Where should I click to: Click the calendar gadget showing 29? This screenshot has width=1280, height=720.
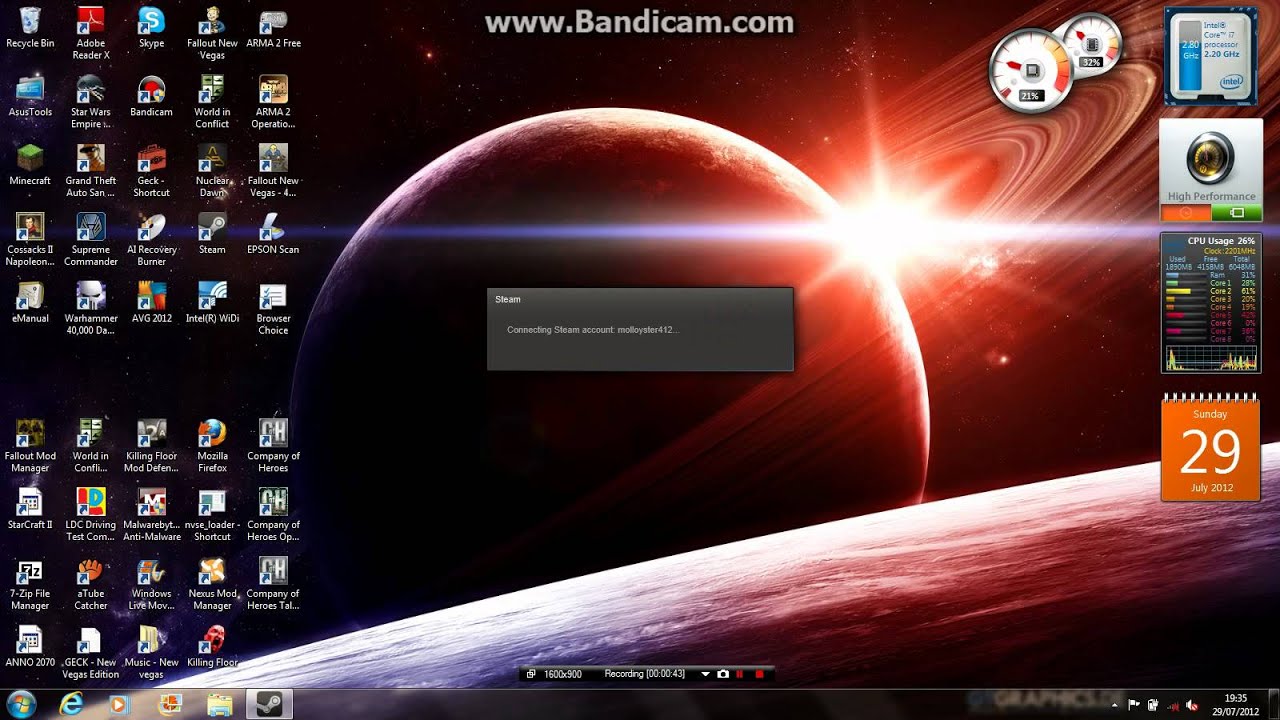tap(1210, 447)
